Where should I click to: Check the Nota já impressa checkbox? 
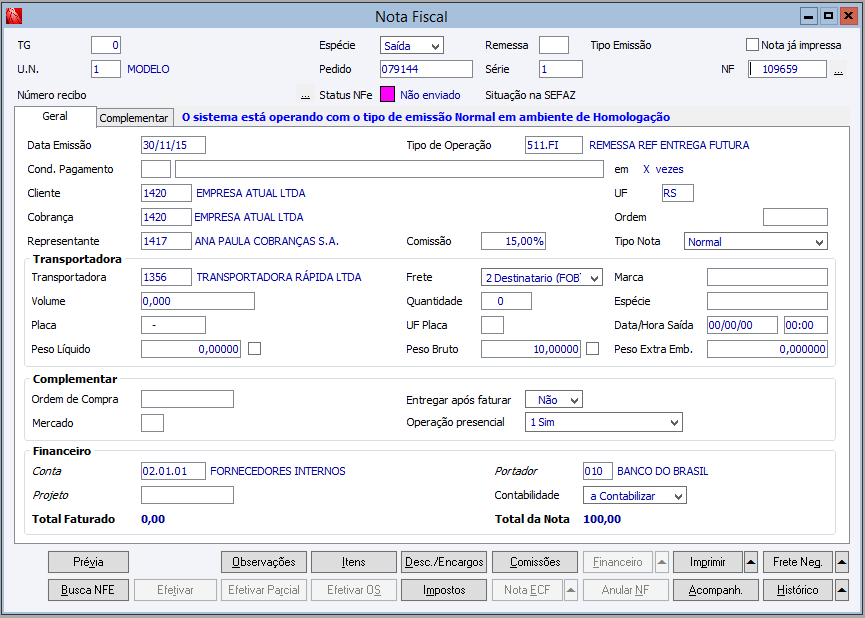(x=752, y=45)
